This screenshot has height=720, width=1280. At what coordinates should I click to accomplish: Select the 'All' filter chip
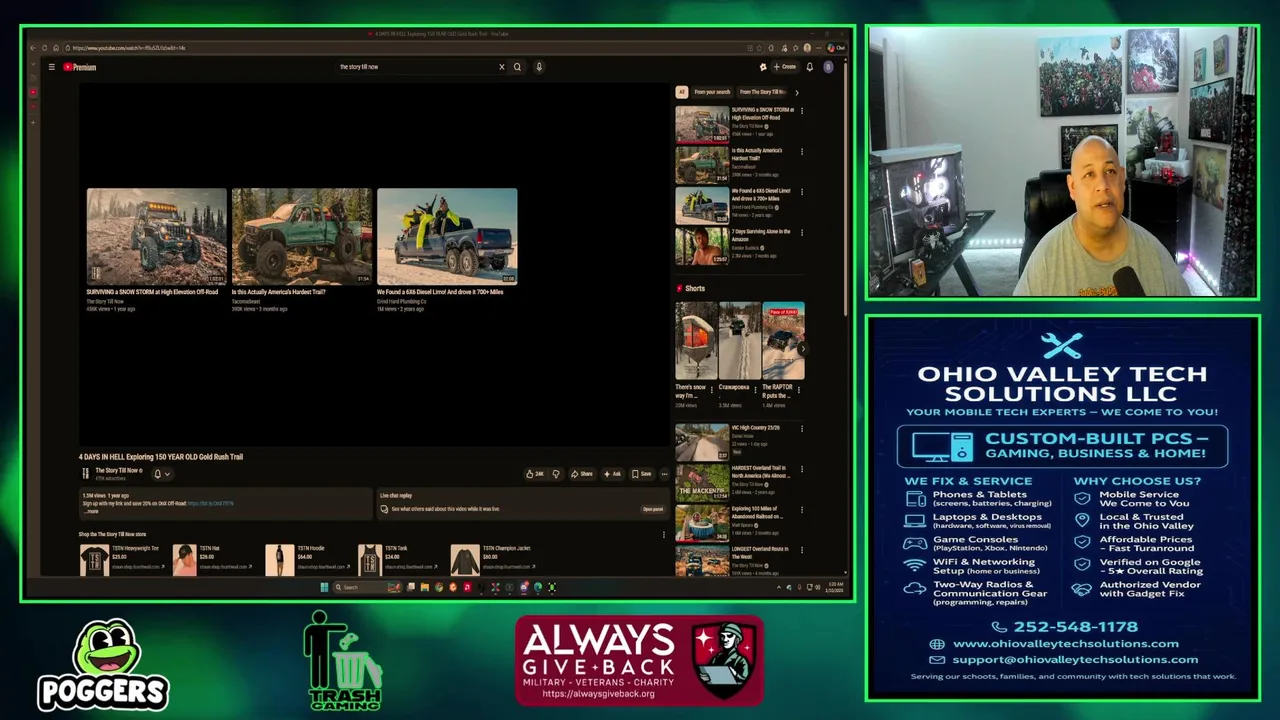[x=682, y=92]
